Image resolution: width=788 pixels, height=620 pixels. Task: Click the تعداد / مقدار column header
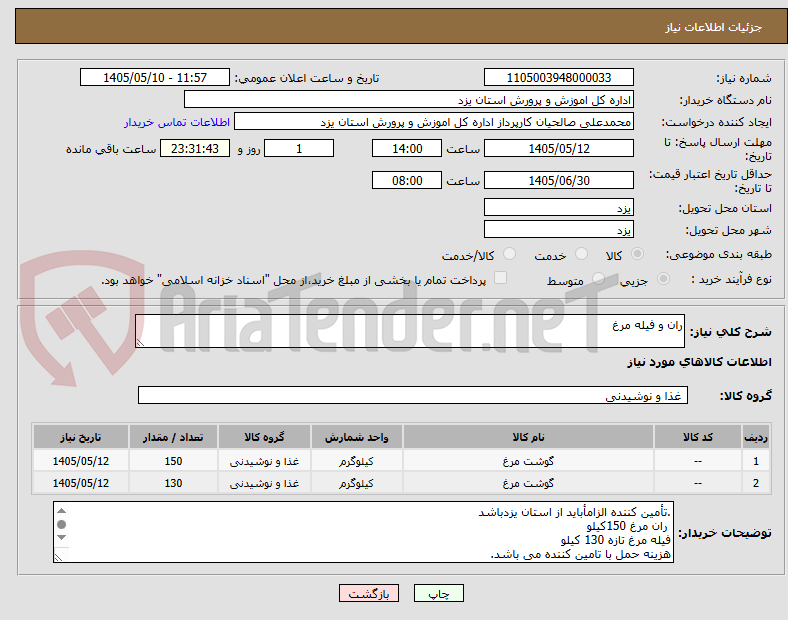click(x=173, y=437)
